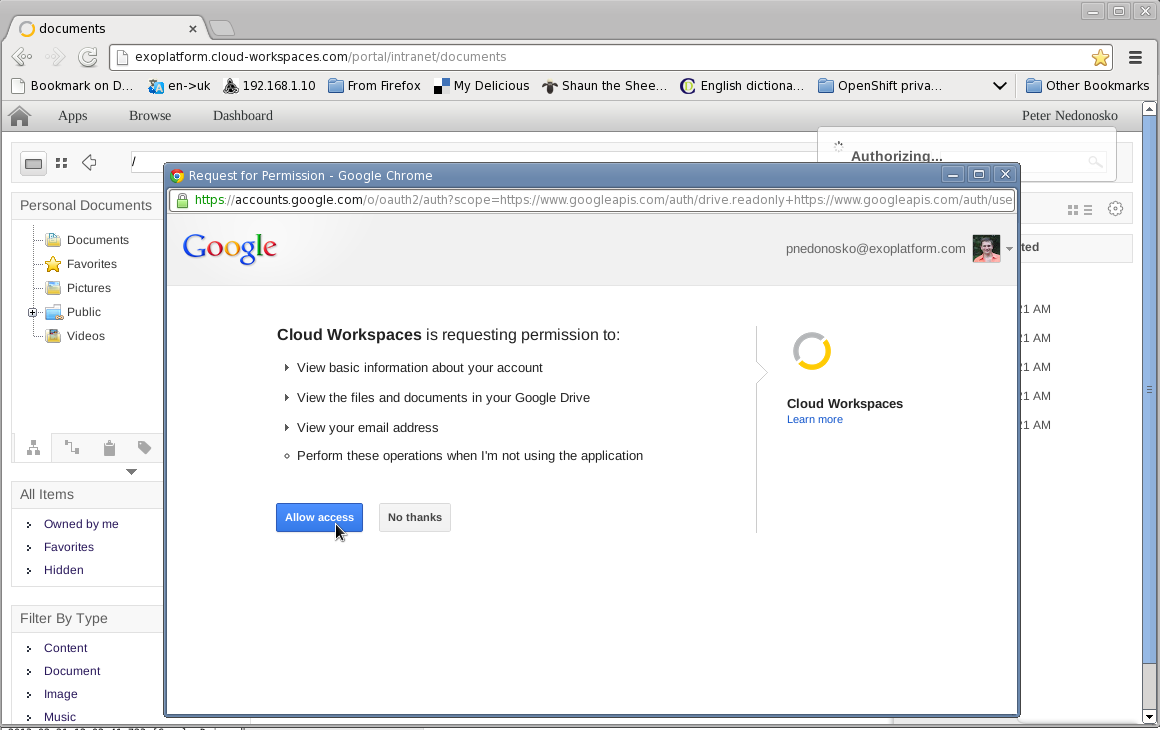
Task: Open the Other Bookmarks folder
Action: tap(1088, 86)
